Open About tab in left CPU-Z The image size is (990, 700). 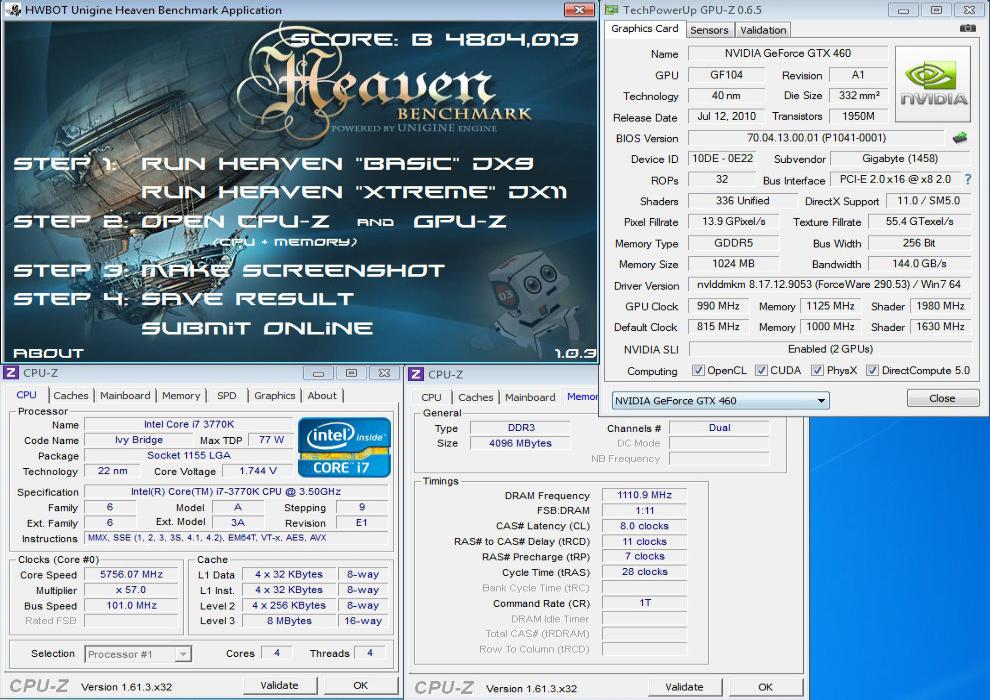(x=322, y=395)
